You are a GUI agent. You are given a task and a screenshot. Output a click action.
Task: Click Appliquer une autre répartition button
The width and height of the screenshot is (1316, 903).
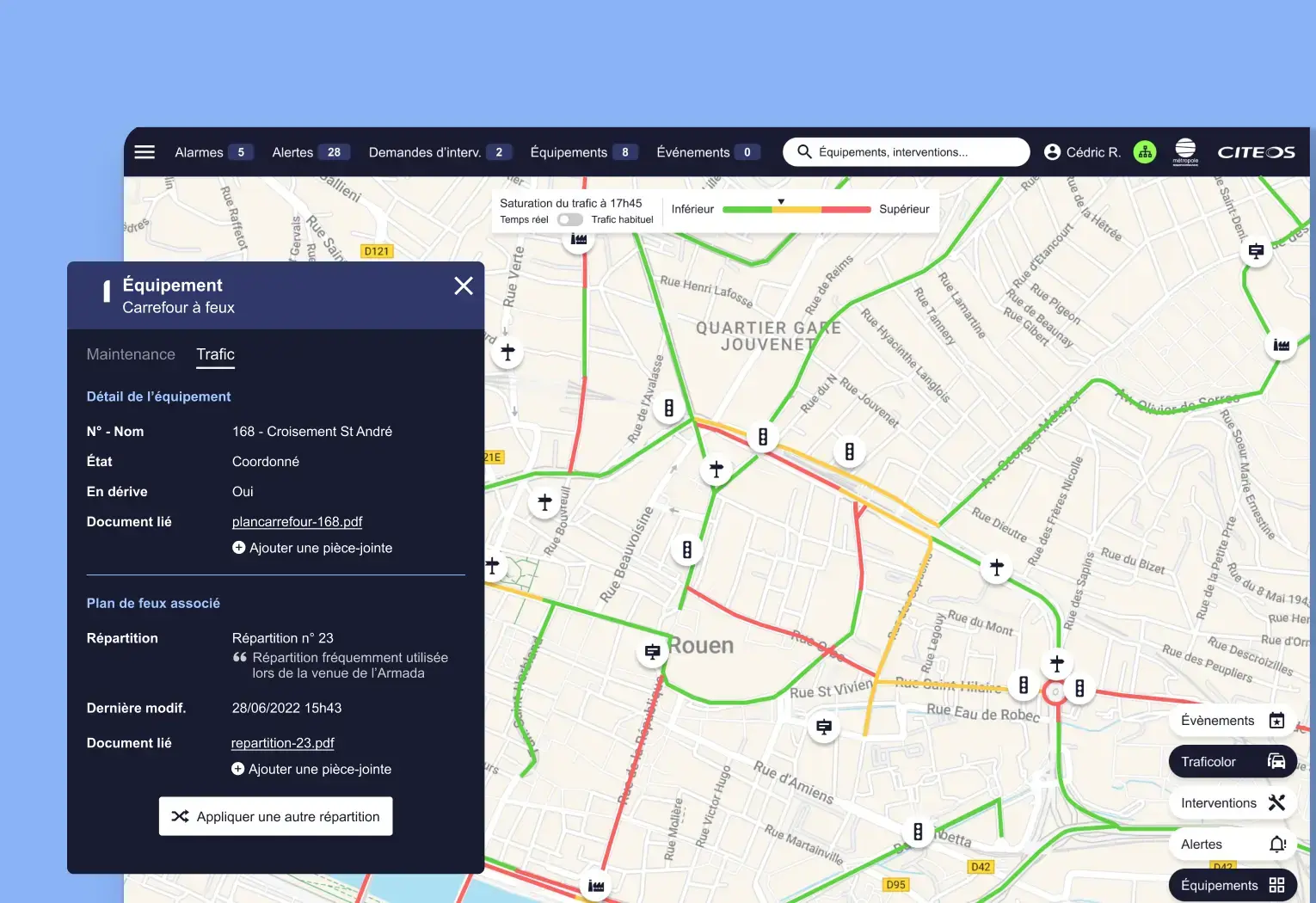click(x=275, y=816)
